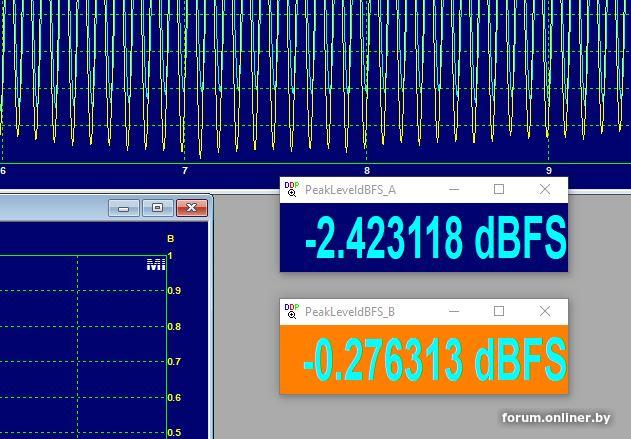This screenshot has height=439, width=631.
Task: Minimize the PeakLeveldBFS_A window
Action: tap(454, 189)
